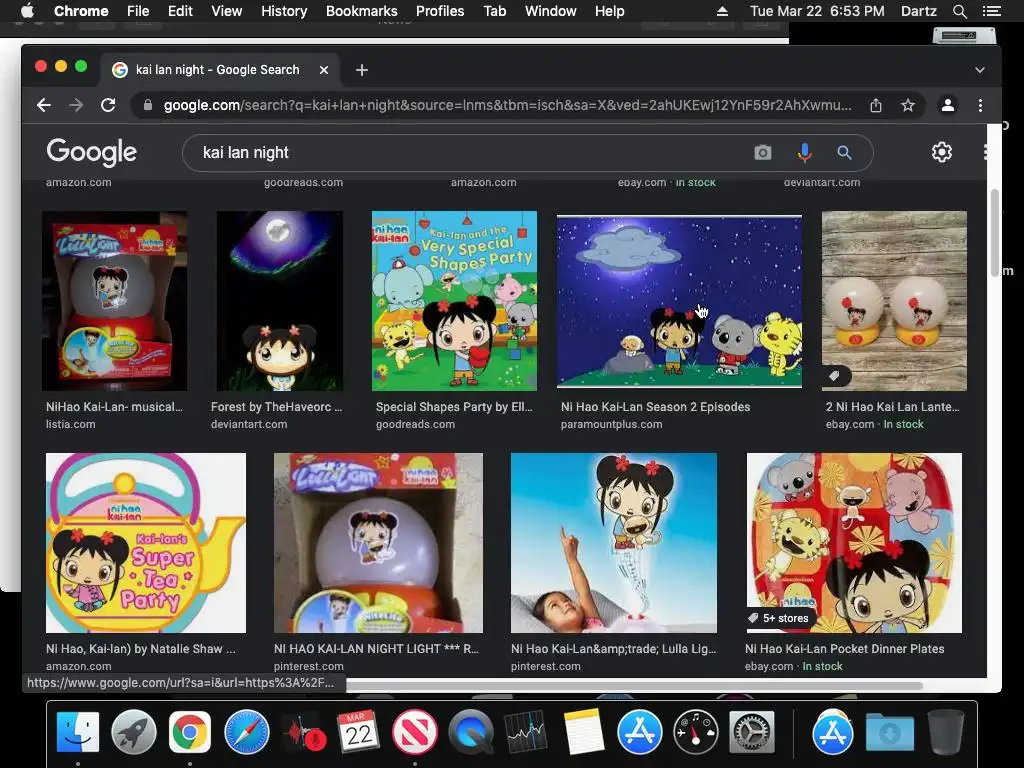
Task: Click the Dartz user name in menu bar
Action: click(x=918, y=11)
